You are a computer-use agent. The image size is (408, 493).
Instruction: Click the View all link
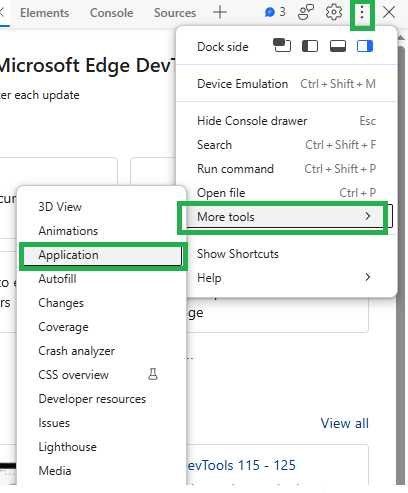[x=345, y=423]
